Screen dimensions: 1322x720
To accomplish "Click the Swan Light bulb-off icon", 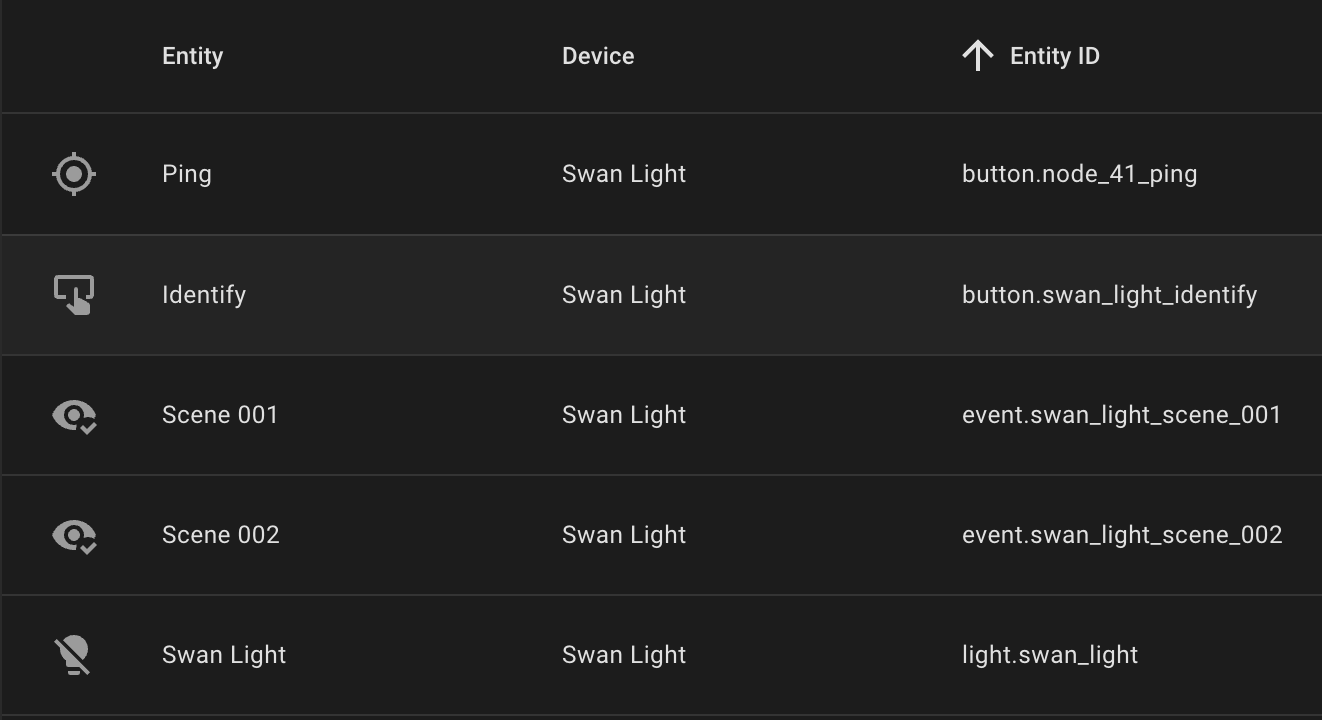I will coord(72,655).
